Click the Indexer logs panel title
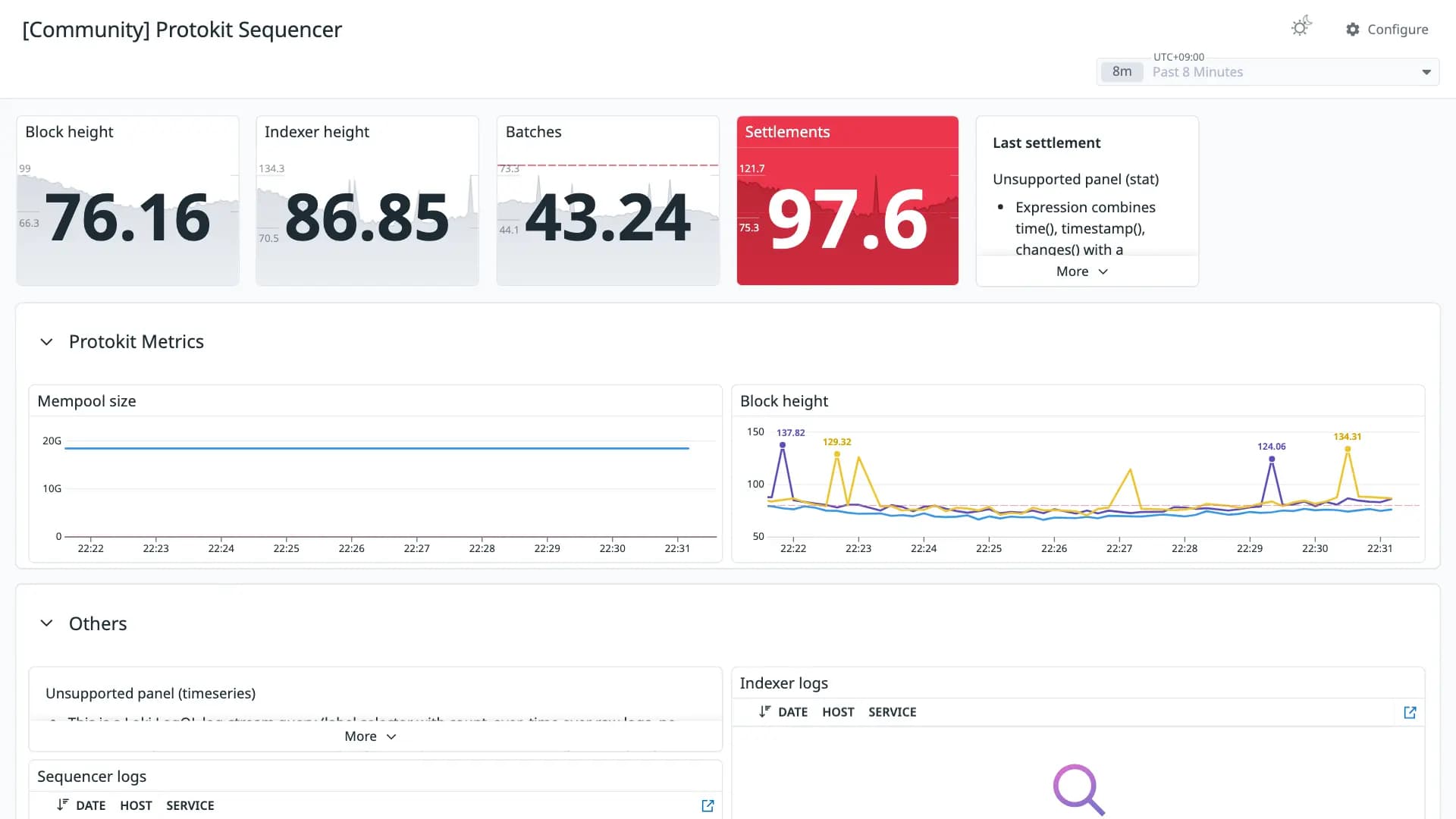 pyautogui.click(x=783, y=683)
